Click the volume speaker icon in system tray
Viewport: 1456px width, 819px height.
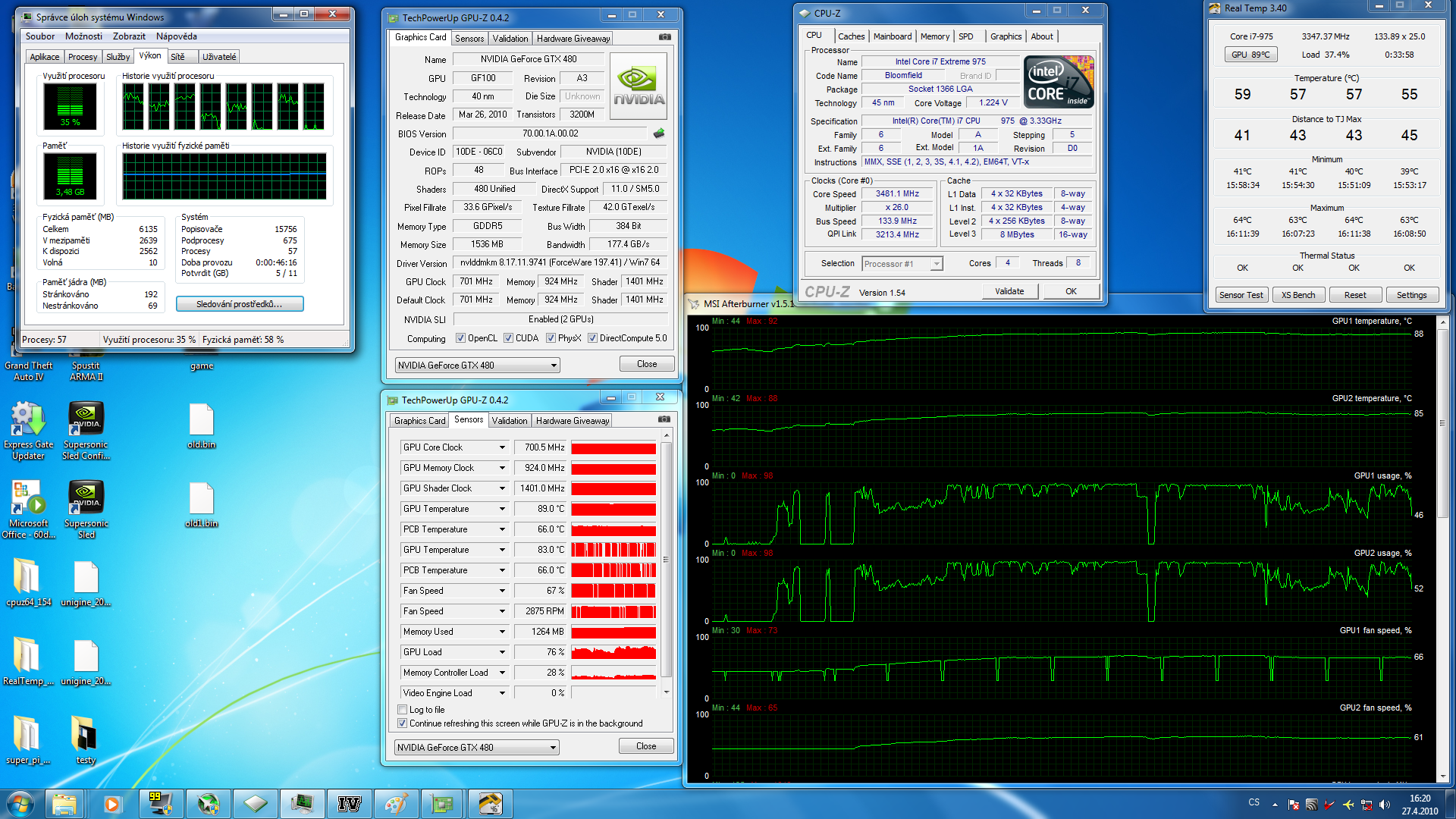pos(1385,805)
